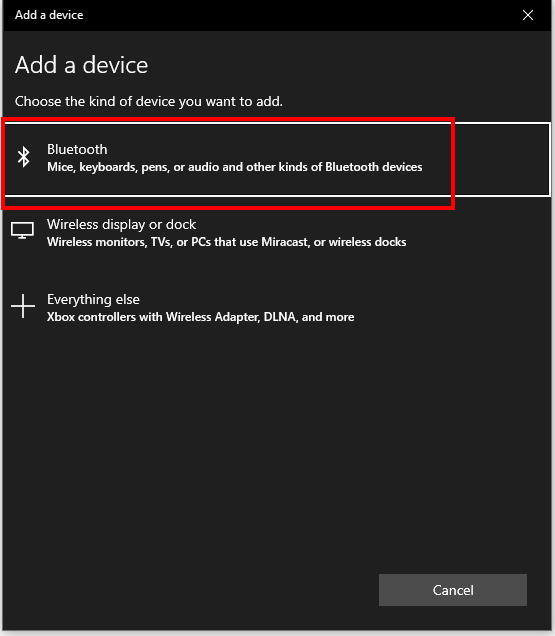
Task: Click the large Add a device heading
Action: pos(82,65)
